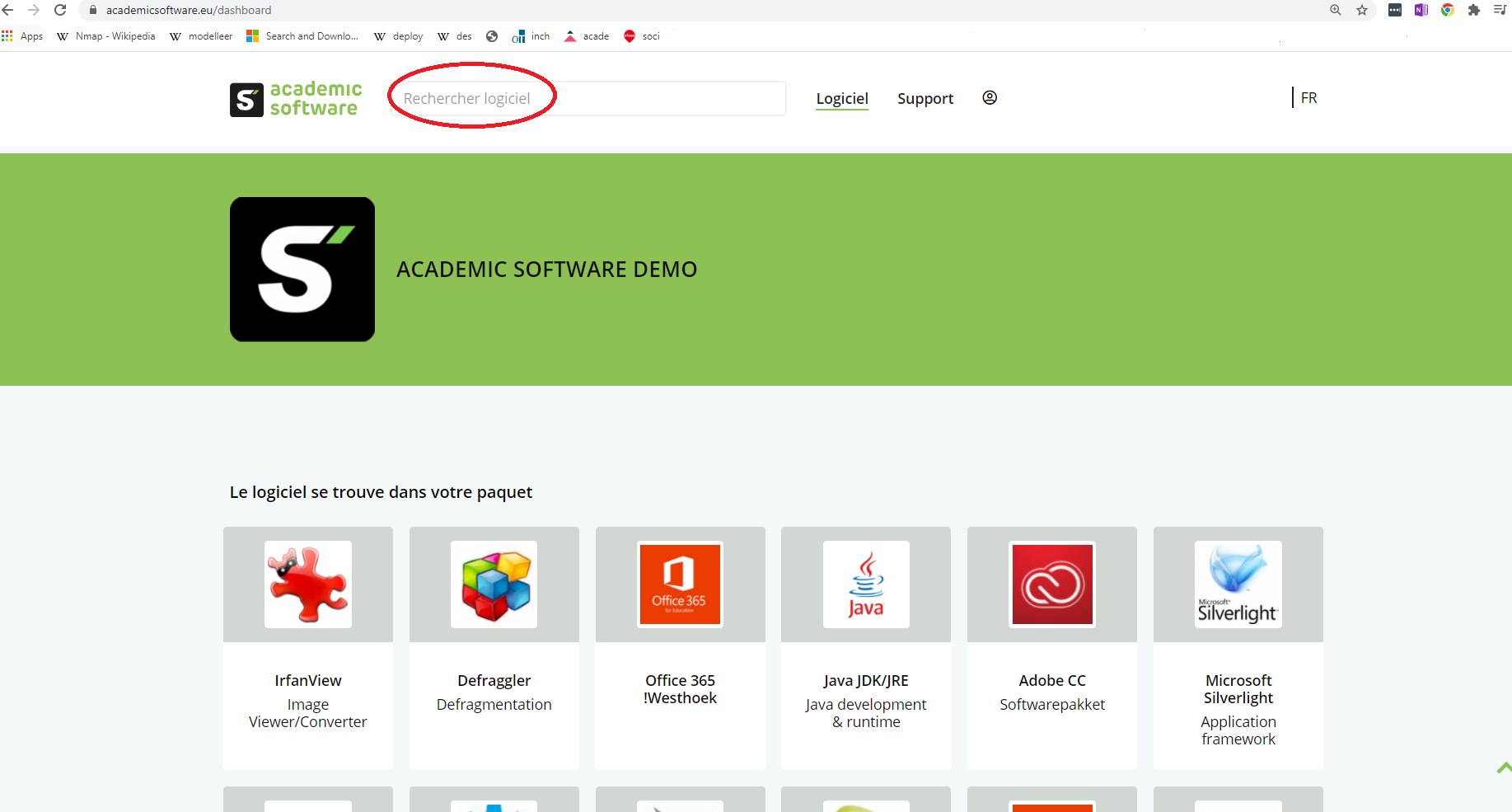The height and width of the screenshot is (812, 1512).
Task: Reload the dashboard page
Action: 59,10
